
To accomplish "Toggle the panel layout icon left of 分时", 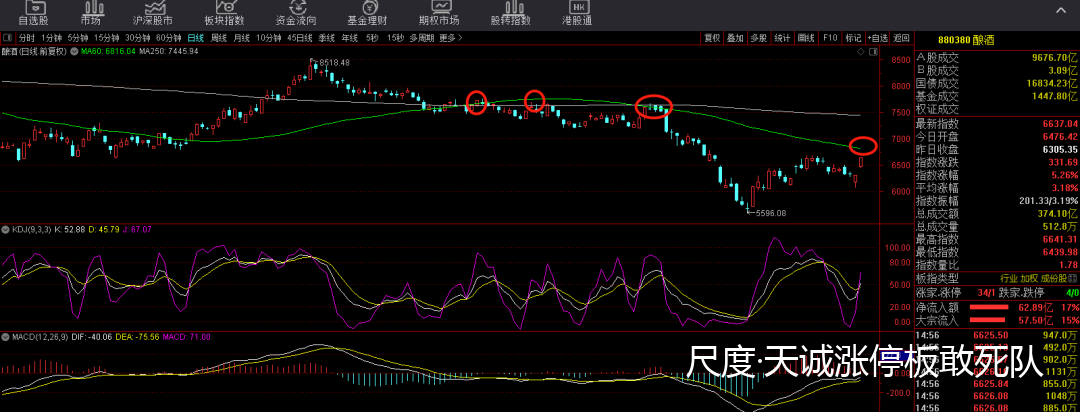I will (x=8, y=38).
